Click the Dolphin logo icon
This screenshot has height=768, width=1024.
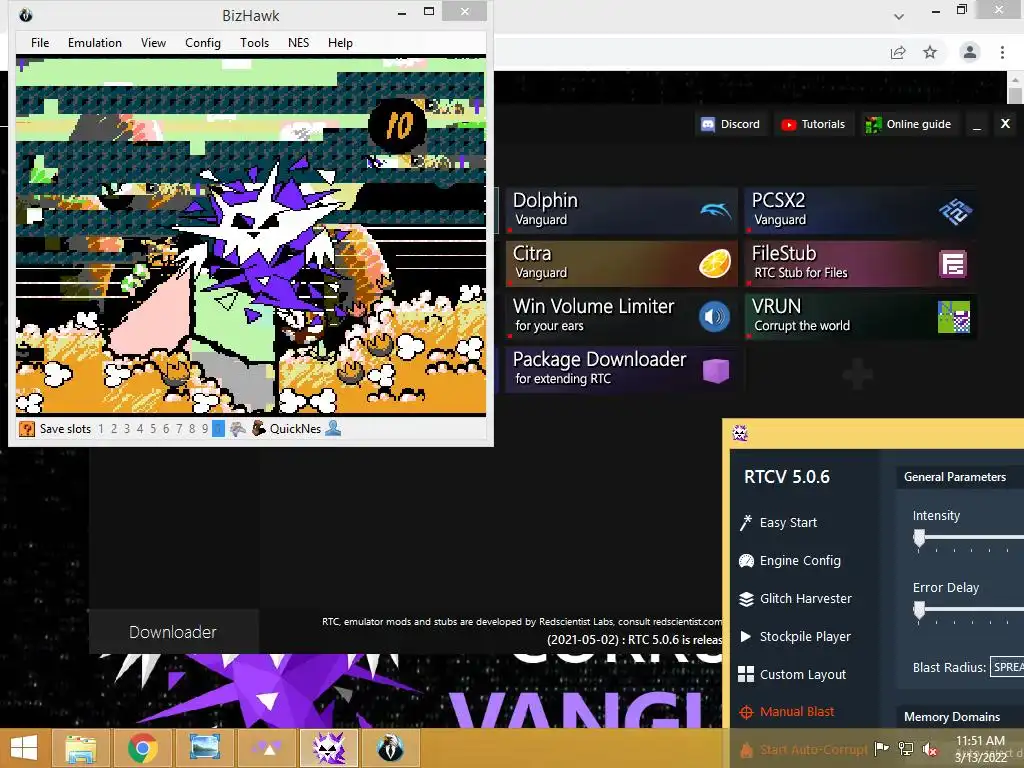(715, 210)
